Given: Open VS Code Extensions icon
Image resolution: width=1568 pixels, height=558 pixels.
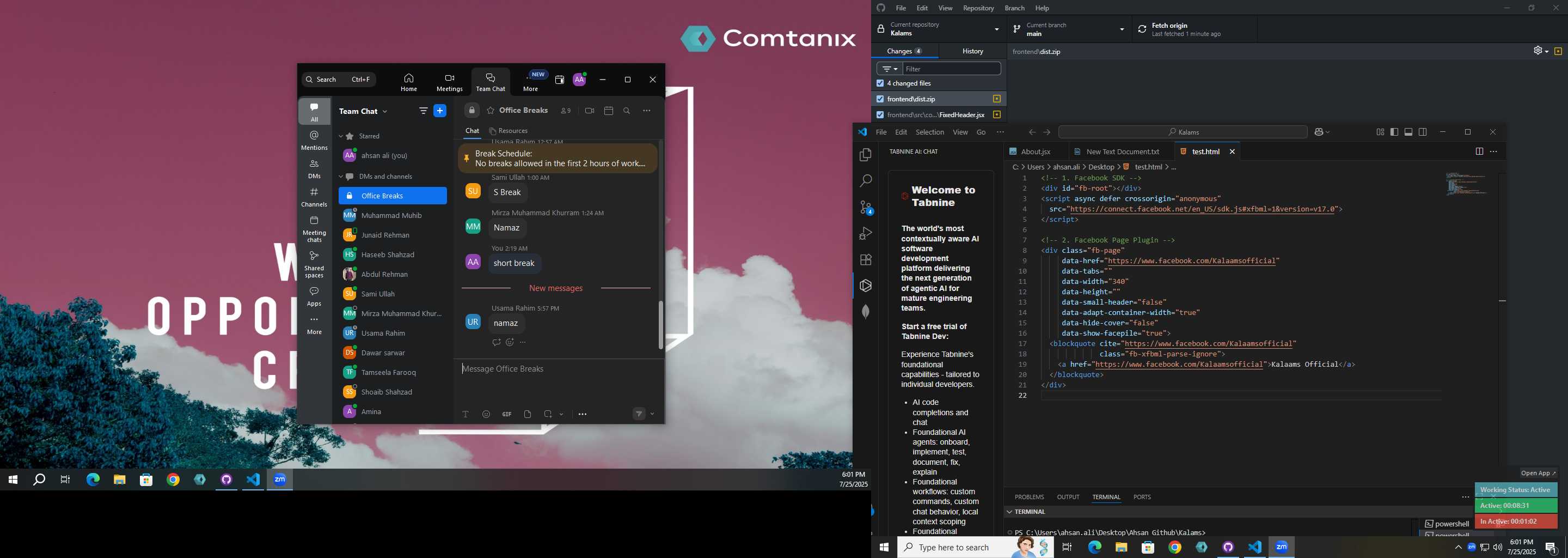Looking at the screenshot, I should (x=866, y=259).
